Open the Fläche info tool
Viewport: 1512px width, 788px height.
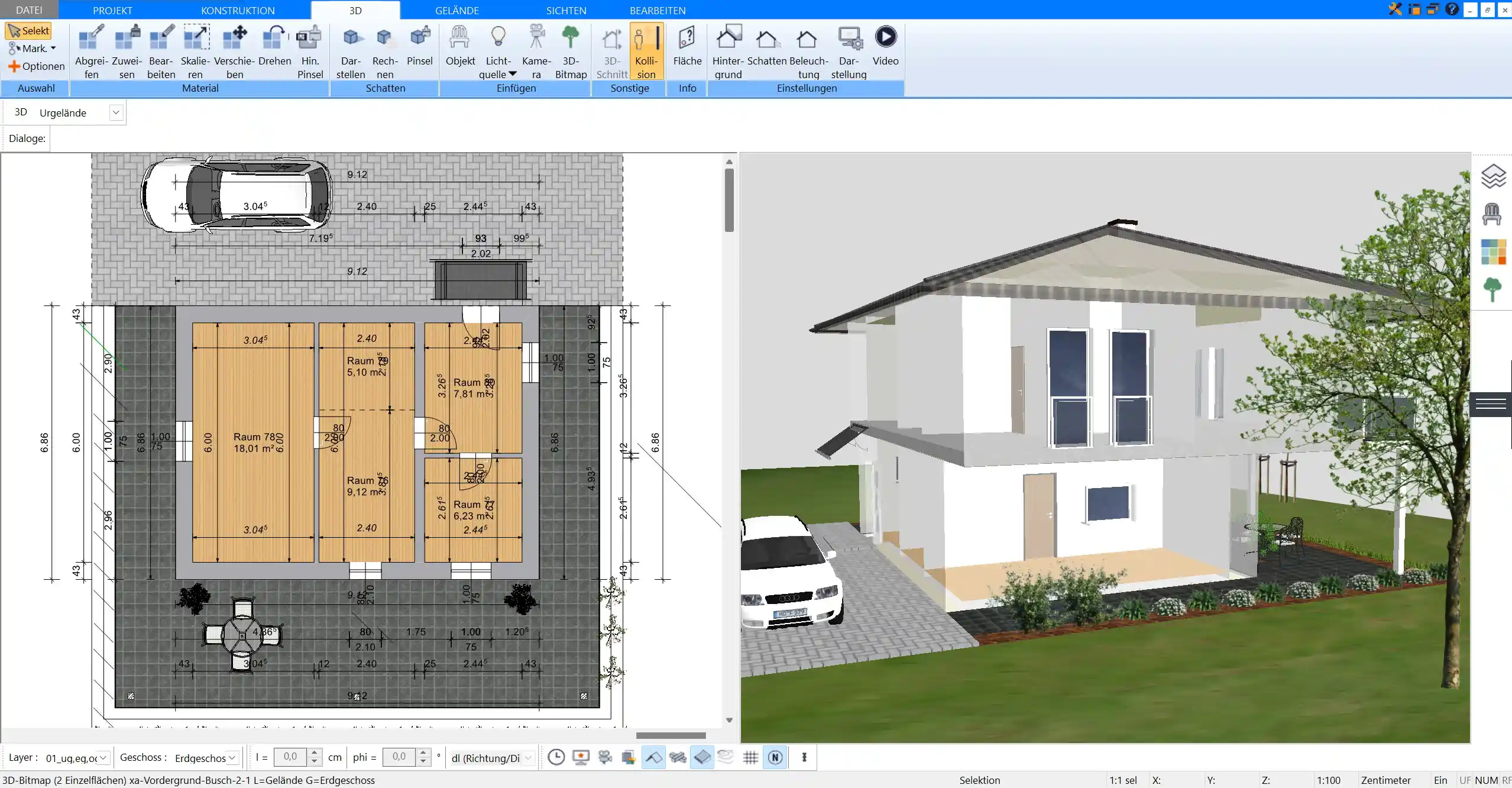point(687,46)
